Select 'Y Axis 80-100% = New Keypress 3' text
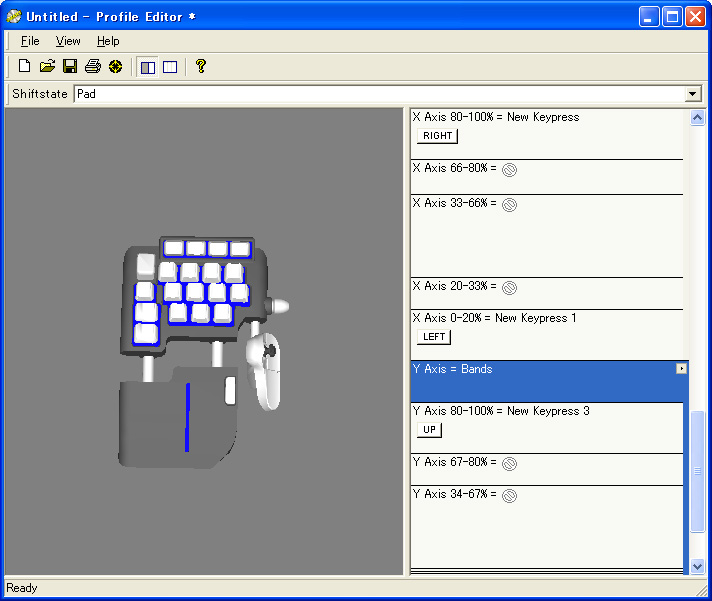Screen dimensions: 712x601 tap(501, 411)
